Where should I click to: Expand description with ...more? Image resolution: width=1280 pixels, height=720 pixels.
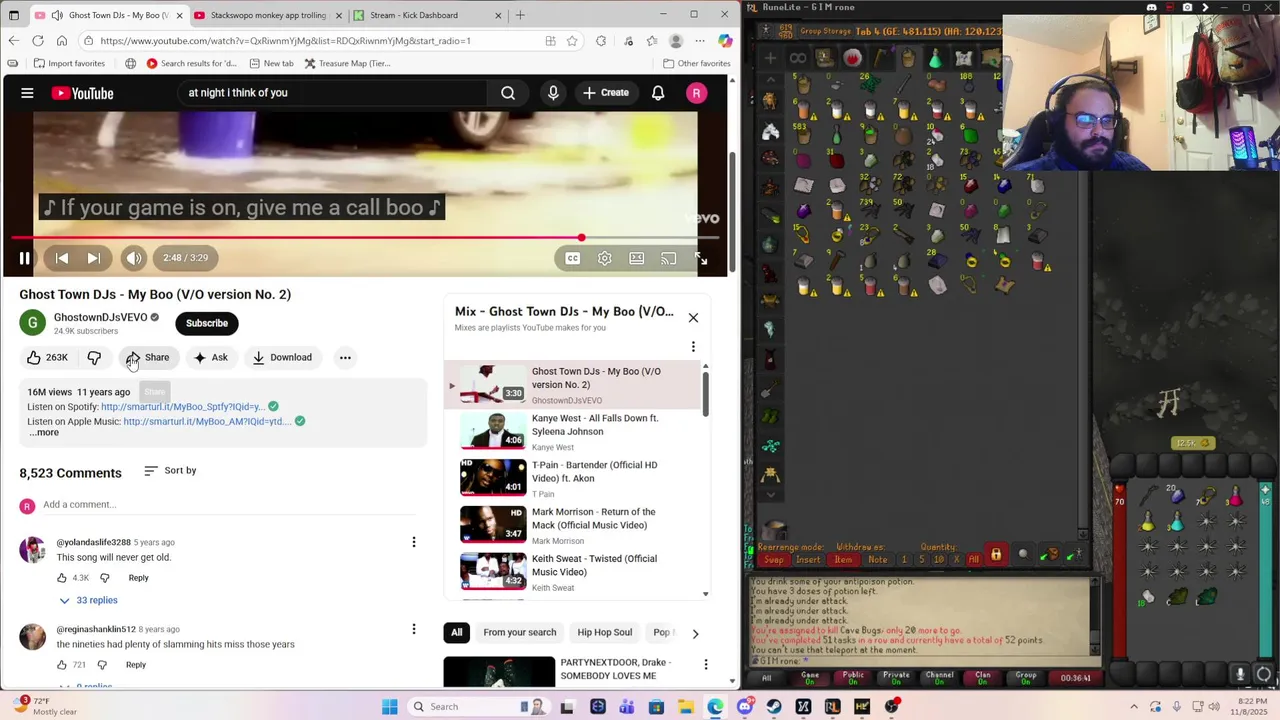[x=43, y=432]
